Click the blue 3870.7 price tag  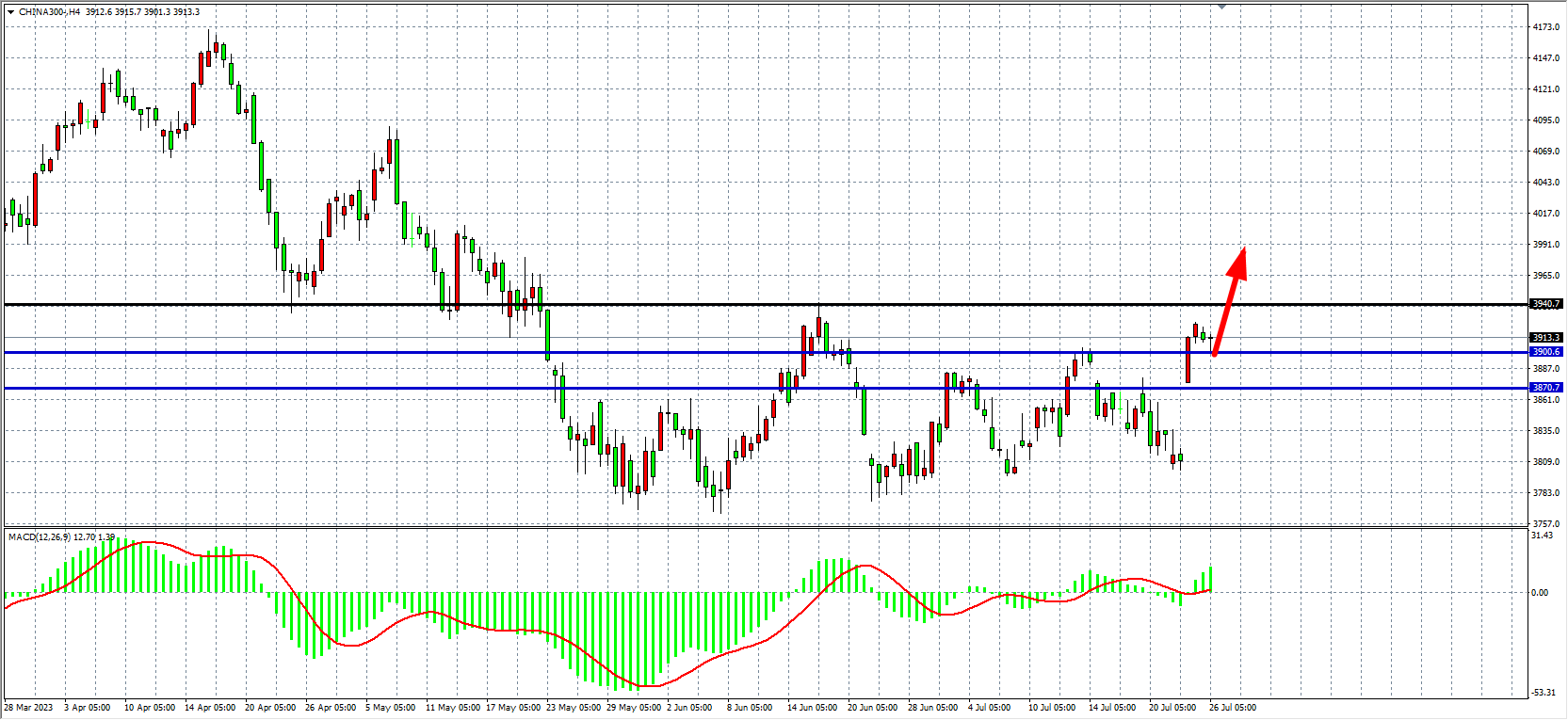(x=1545, y=388)
